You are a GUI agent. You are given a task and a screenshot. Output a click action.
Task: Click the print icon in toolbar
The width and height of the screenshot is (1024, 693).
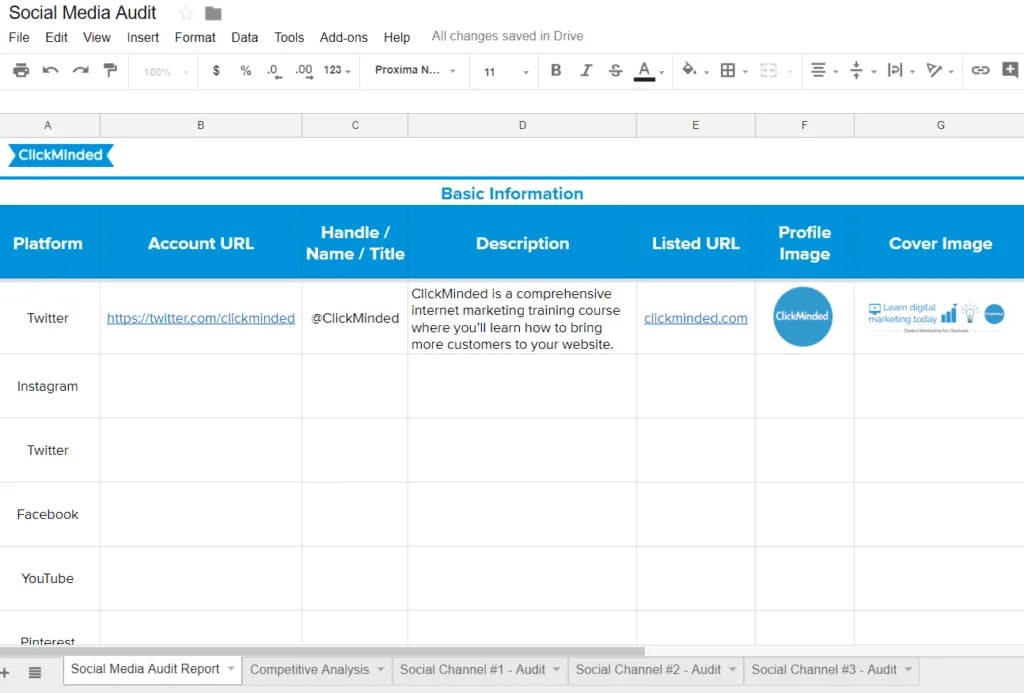coord(21,71)
